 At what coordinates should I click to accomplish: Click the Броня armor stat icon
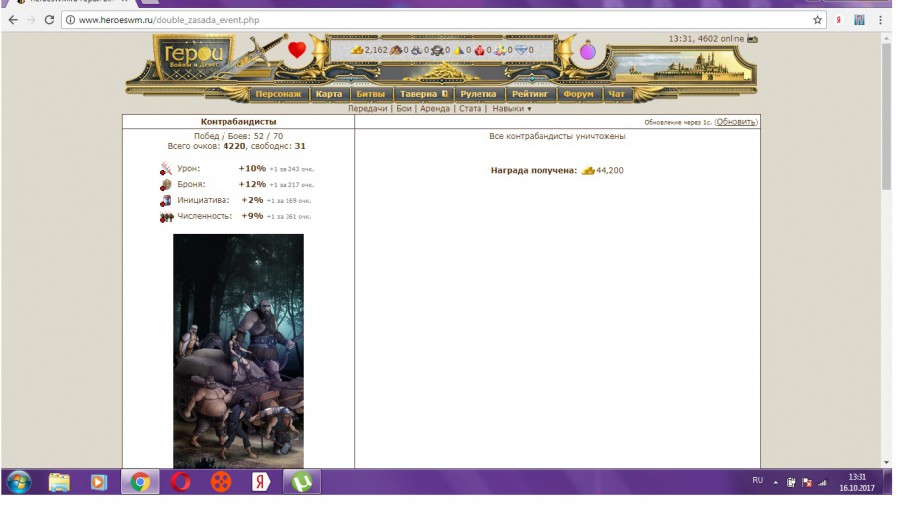click(166, 185)
